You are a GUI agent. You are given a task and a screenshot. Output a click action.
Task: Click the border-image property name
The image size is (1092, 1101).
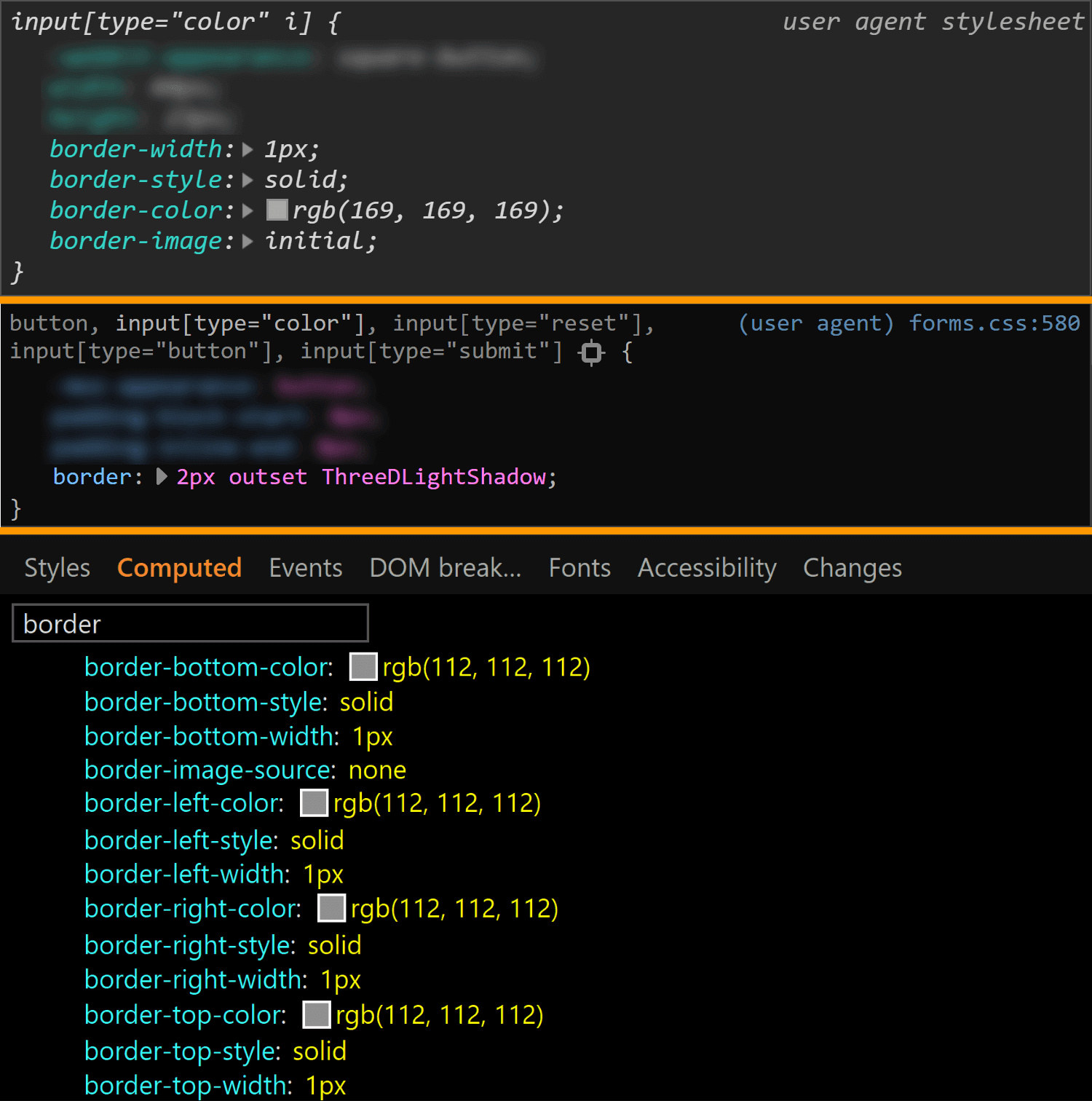click(136, 241)
